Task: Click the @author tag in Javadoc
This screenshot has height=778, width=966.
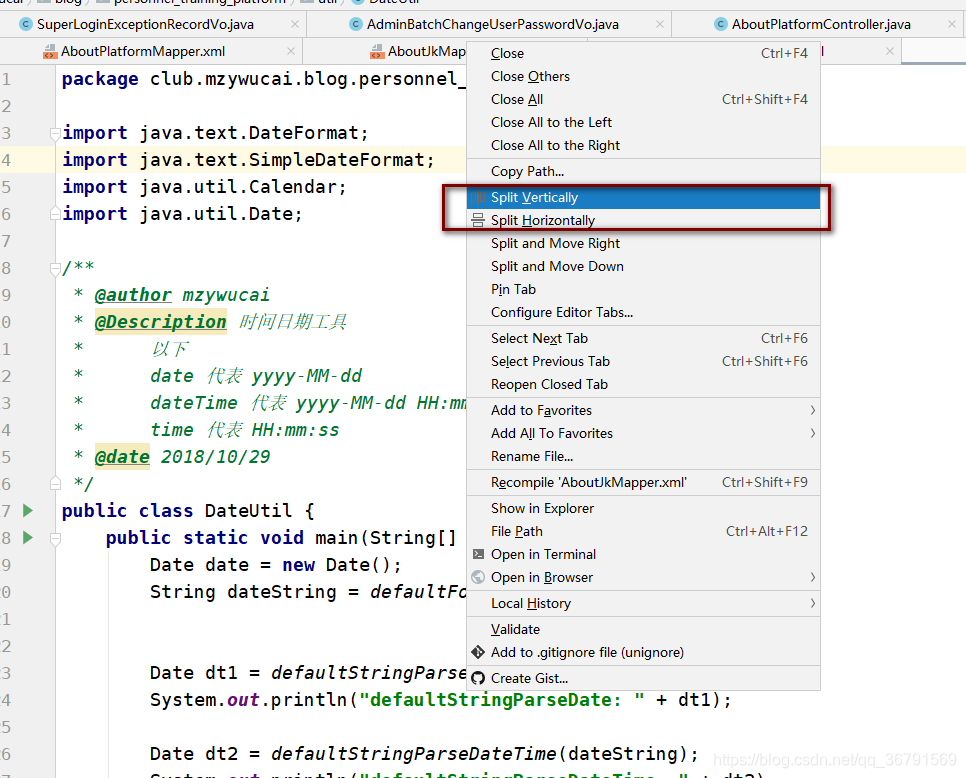Action: [x=133, y=295]
